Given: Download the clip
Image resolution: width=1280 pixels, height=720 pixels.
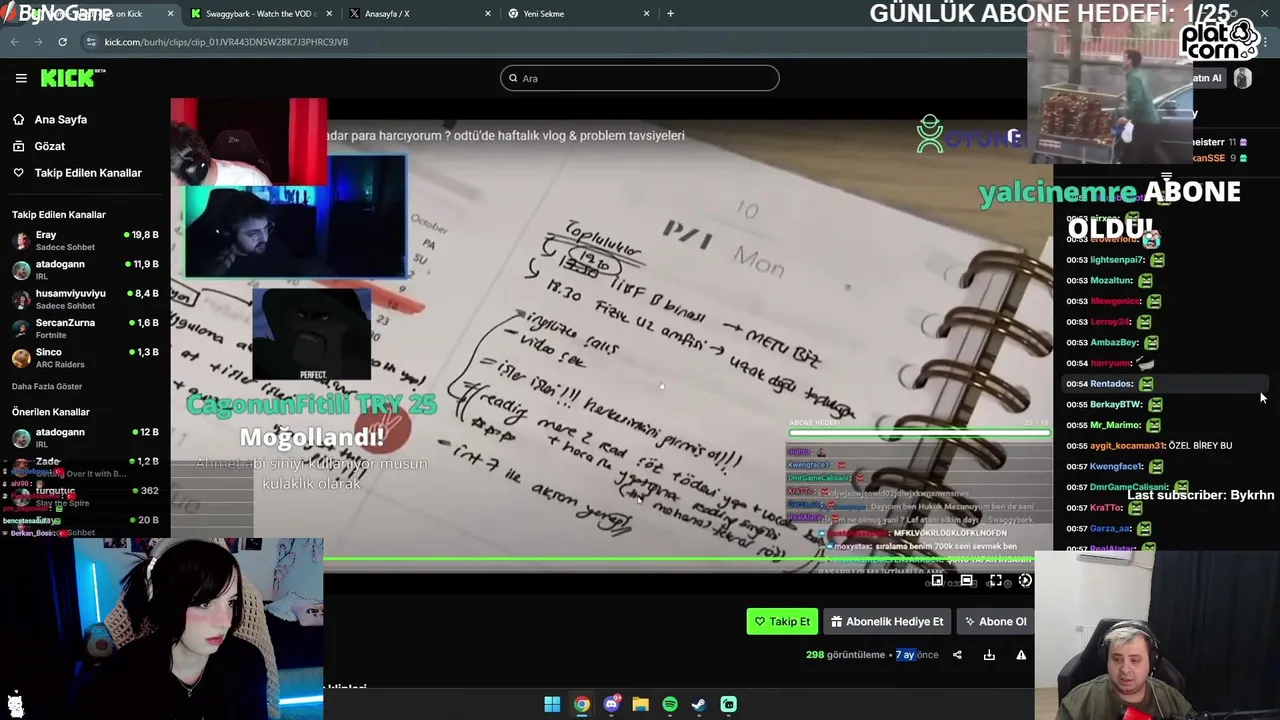Looking at the screenshot, I should (x=989, y=655).
